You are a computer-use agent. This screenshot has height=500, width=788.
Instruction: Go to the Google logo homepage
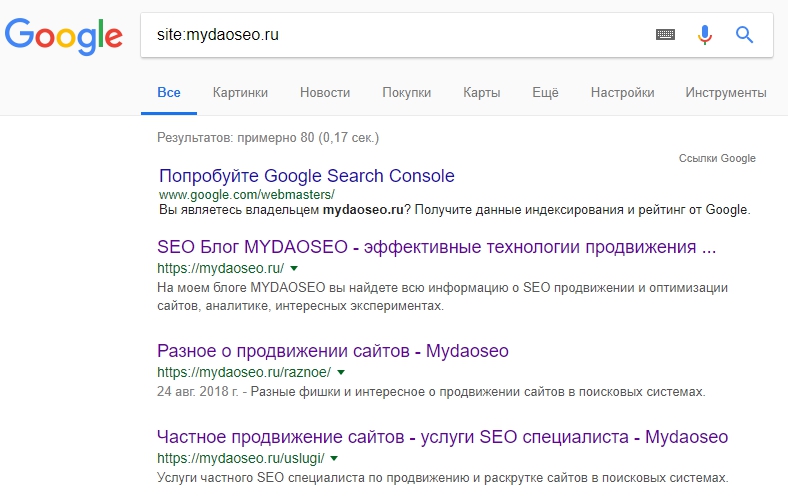pyautogui.click(x=63, y=36)
